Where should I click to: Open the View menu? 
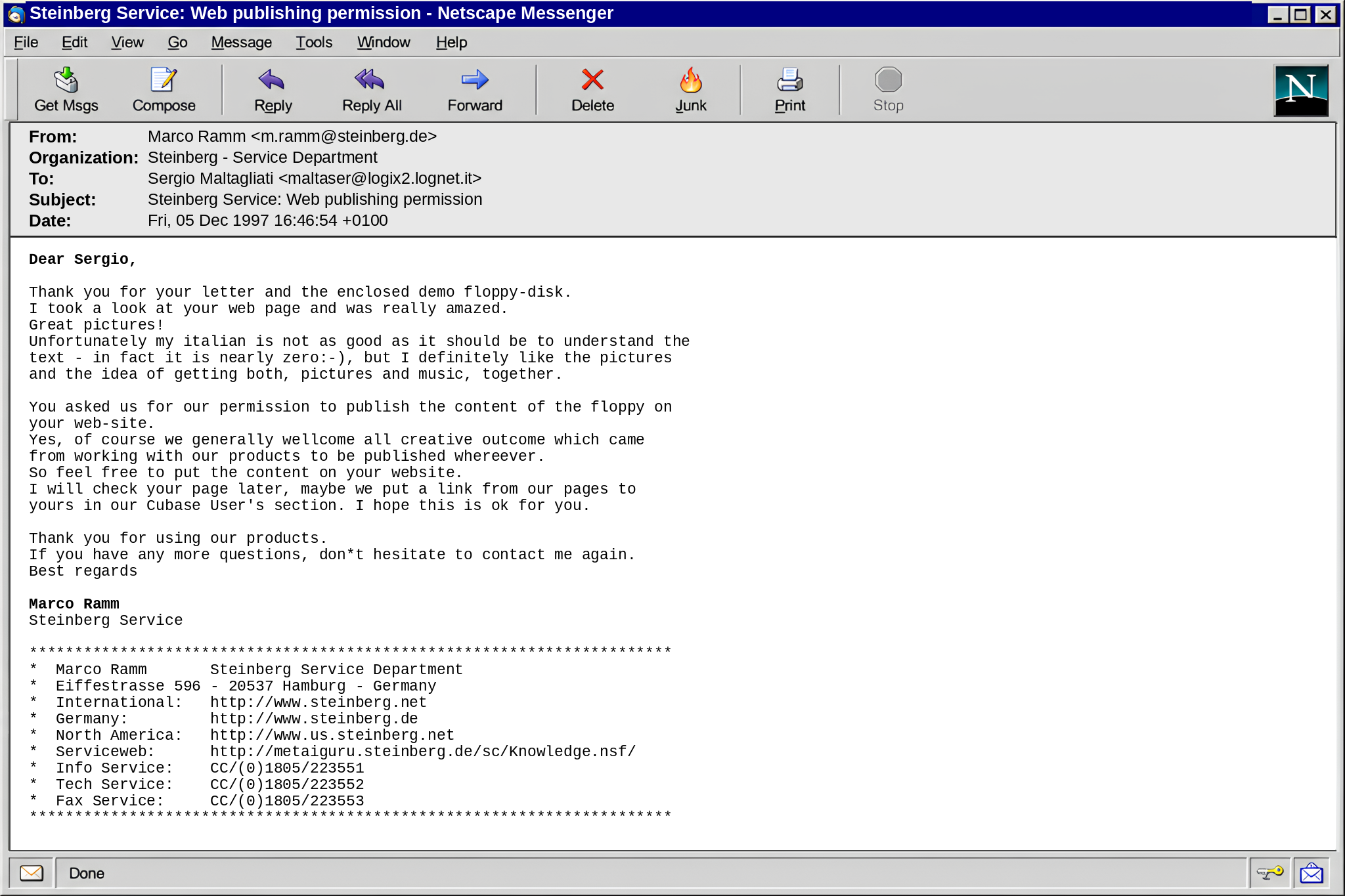click(x=127, y=43)
